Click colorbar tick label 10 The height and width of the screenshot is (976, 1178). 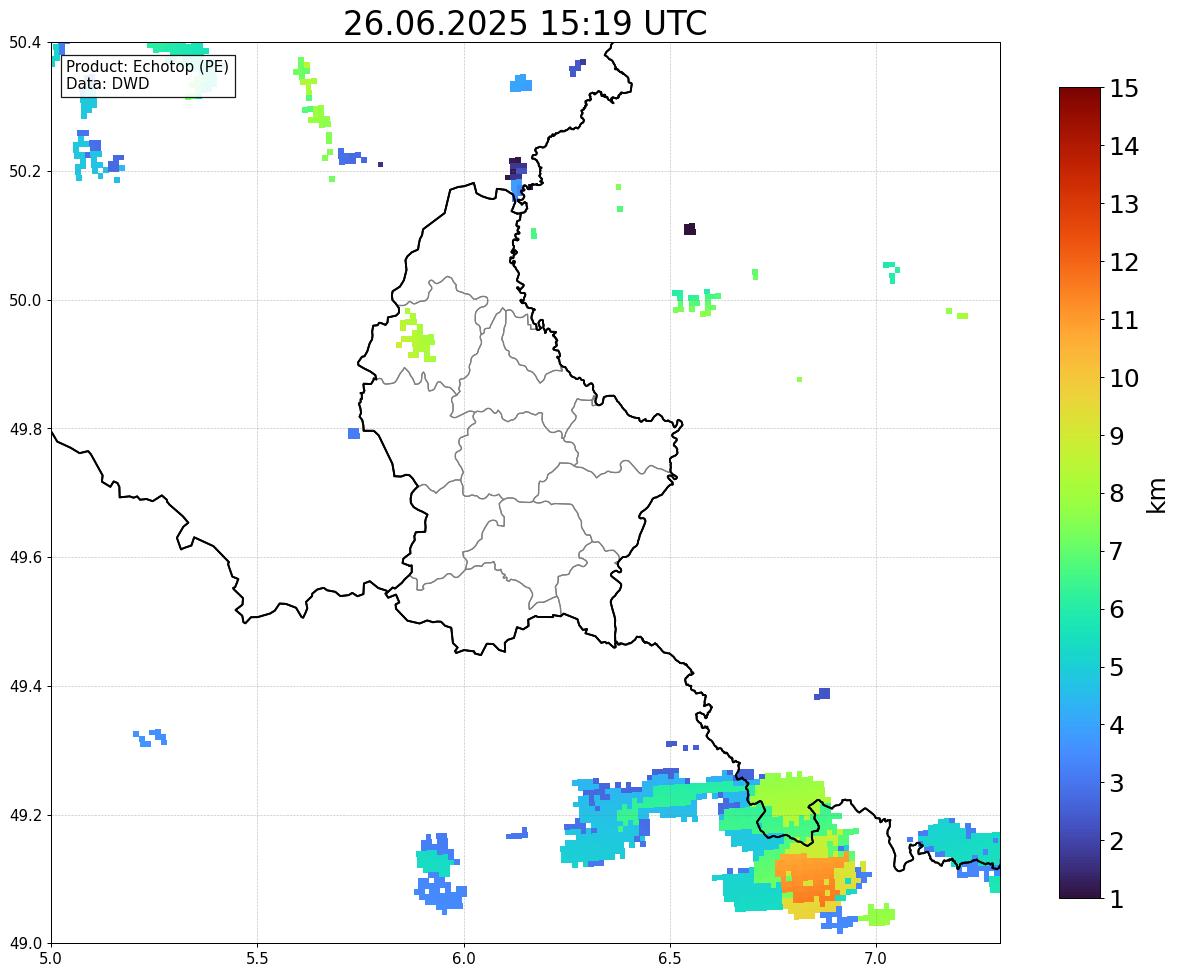(1124, 378)
